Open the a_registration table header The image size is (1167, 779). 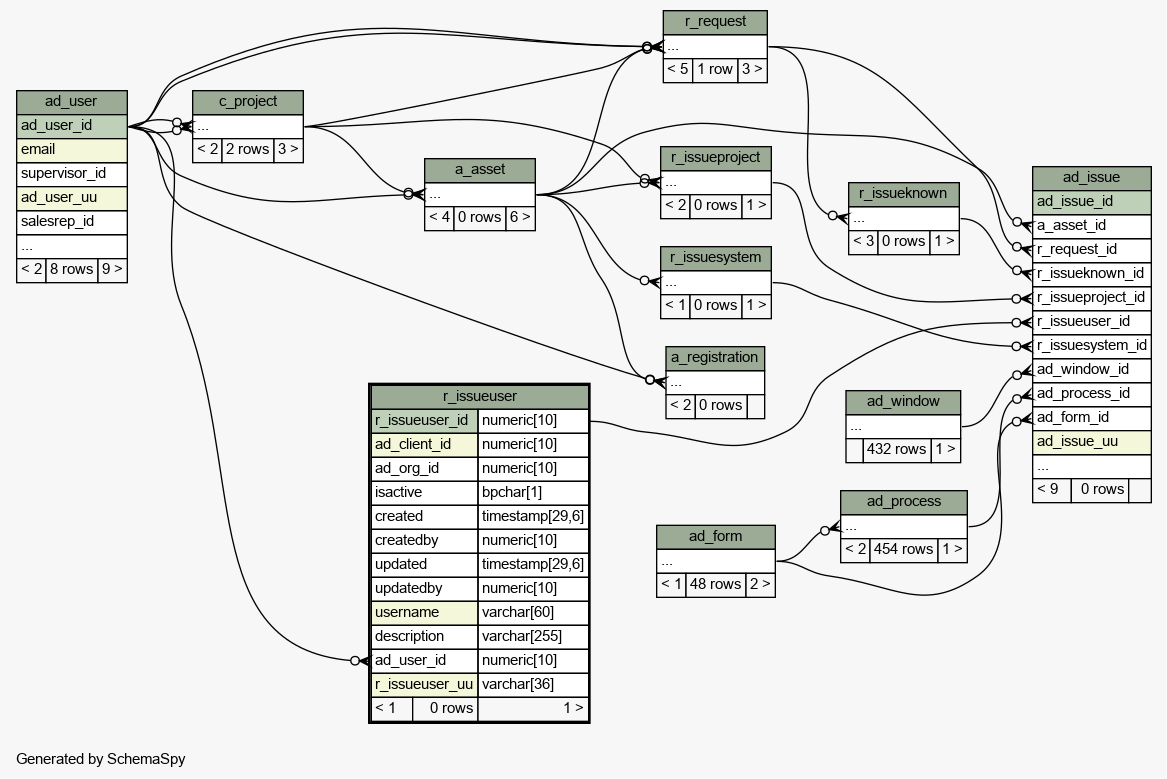click(x=715, y=358)
